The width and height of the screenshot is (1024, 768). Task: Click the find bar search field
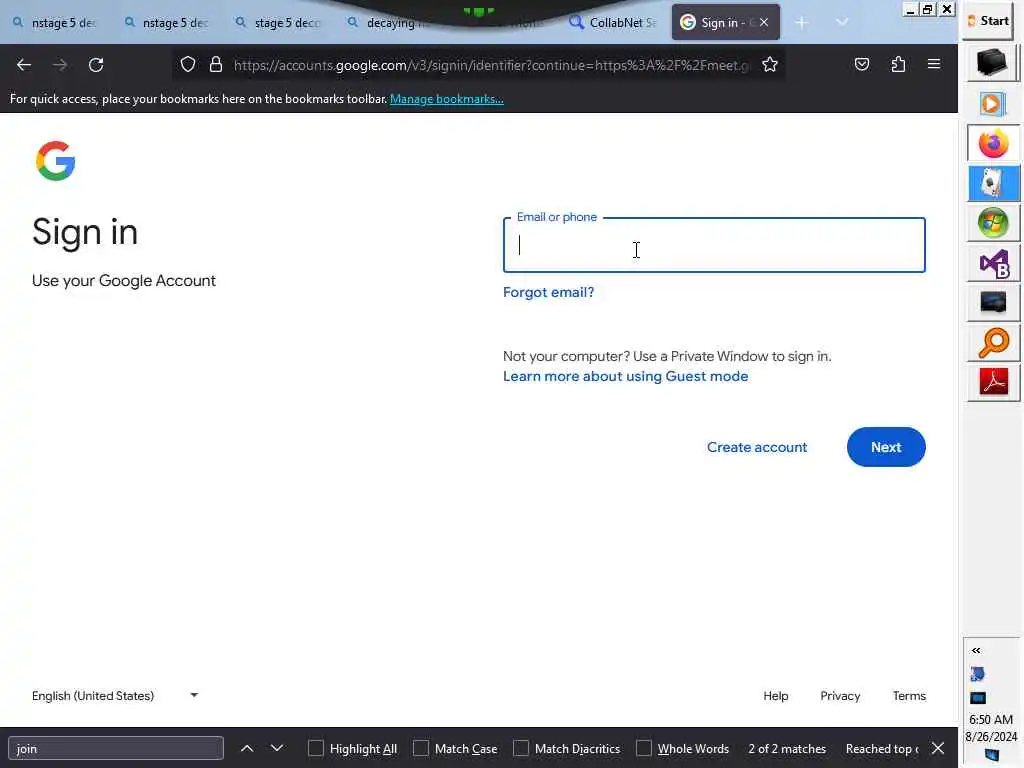click(x=116, y=748)
